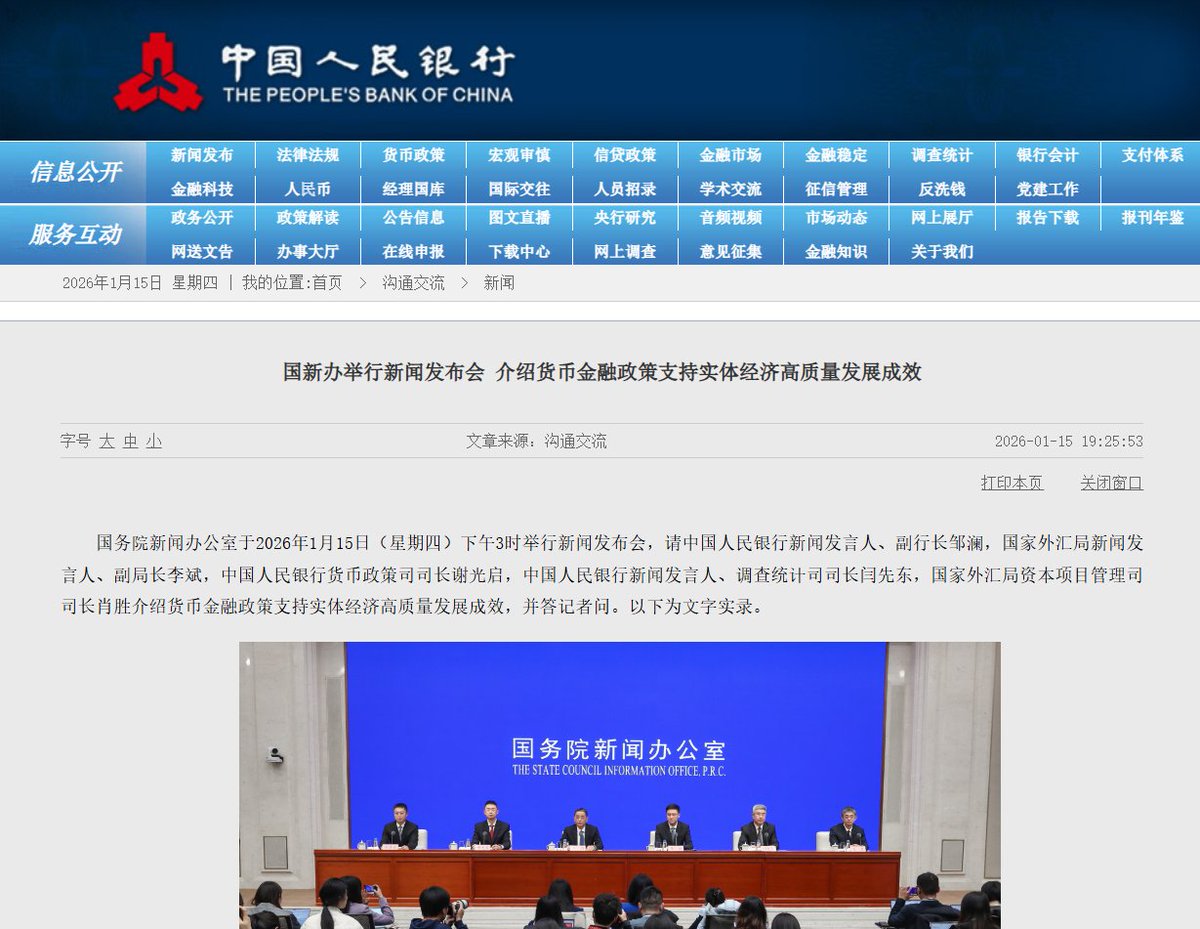The height and width of the screenshot is (929, 1200).
Task: Click the press conference photo
Action: point(619,785)
